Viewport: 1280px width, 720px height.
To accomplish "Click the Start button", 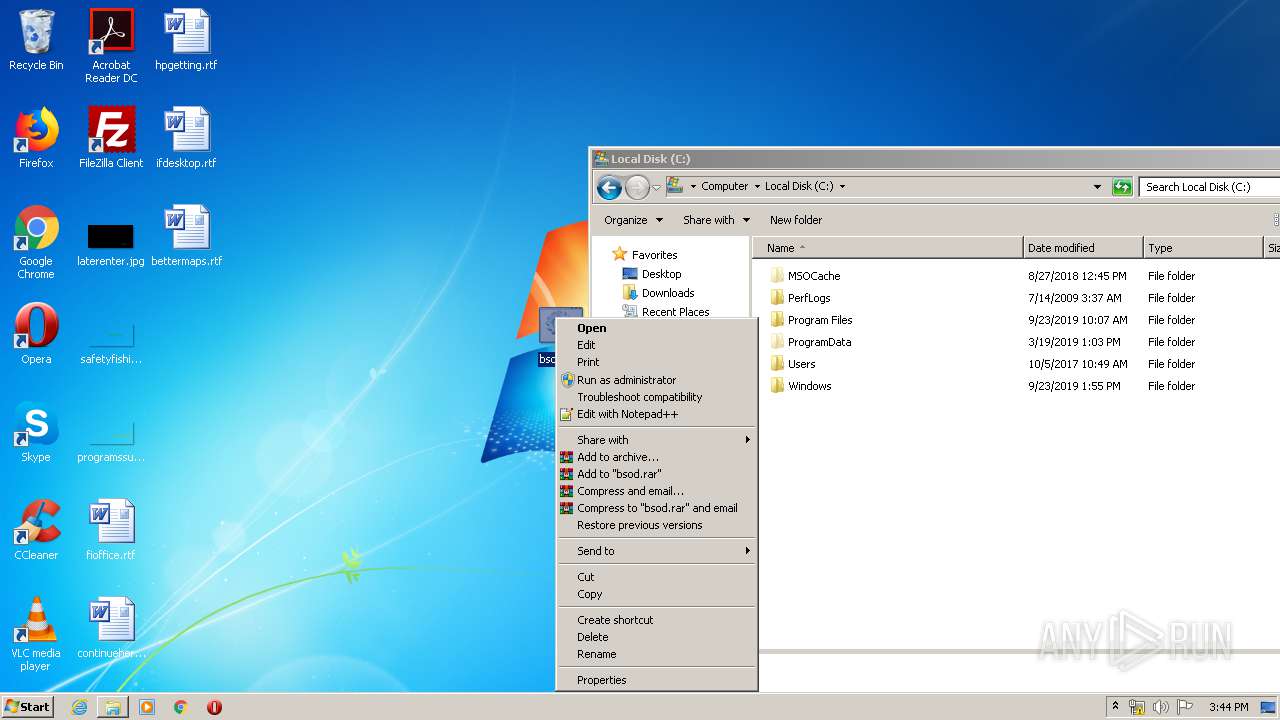I will click(27, 707).
